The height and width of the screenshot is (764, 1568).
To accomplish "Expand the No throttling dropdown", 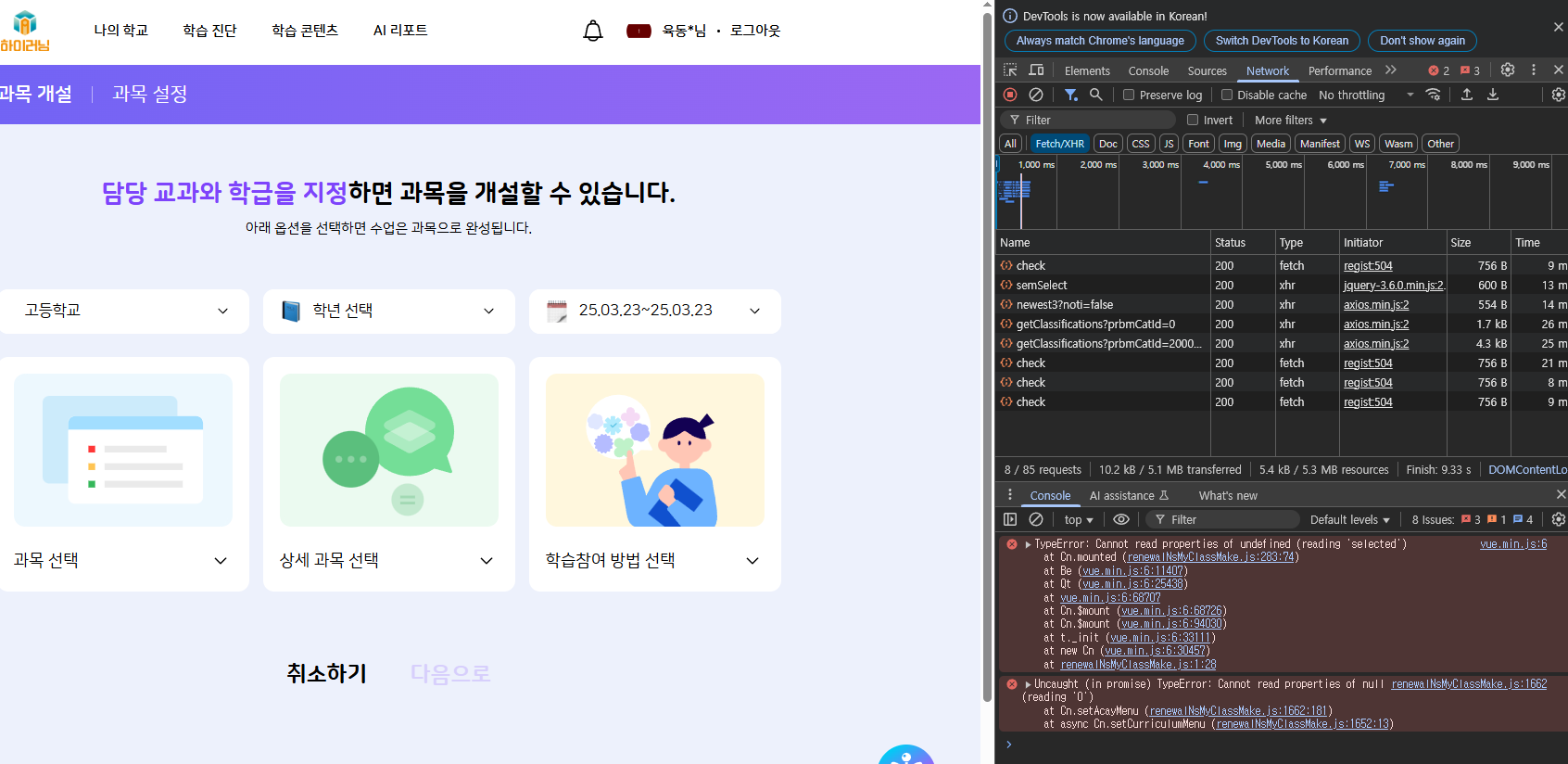I will pyautogui.click(x=1366, y=95).
